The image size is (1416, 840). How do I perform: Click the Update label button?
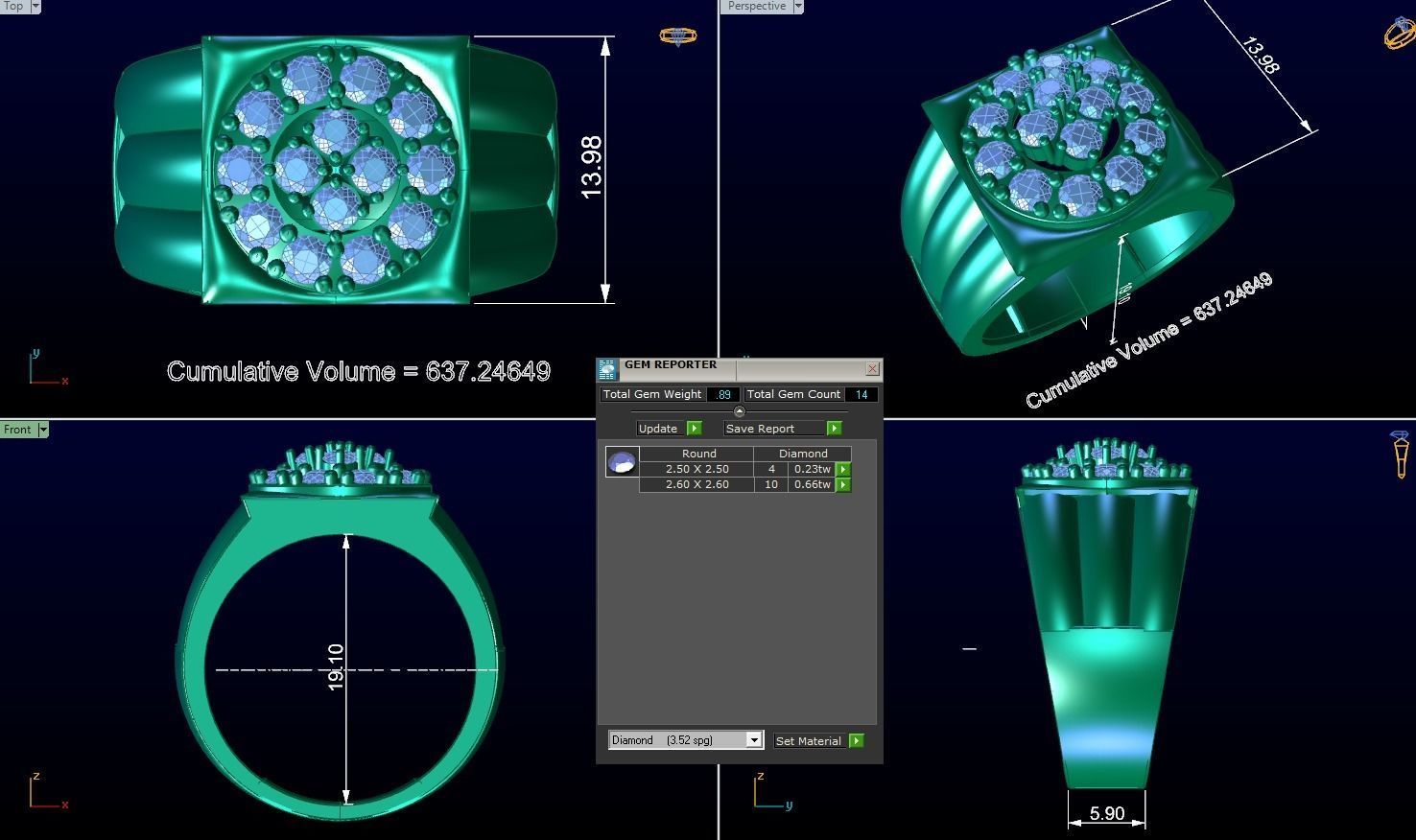point(661,429)
